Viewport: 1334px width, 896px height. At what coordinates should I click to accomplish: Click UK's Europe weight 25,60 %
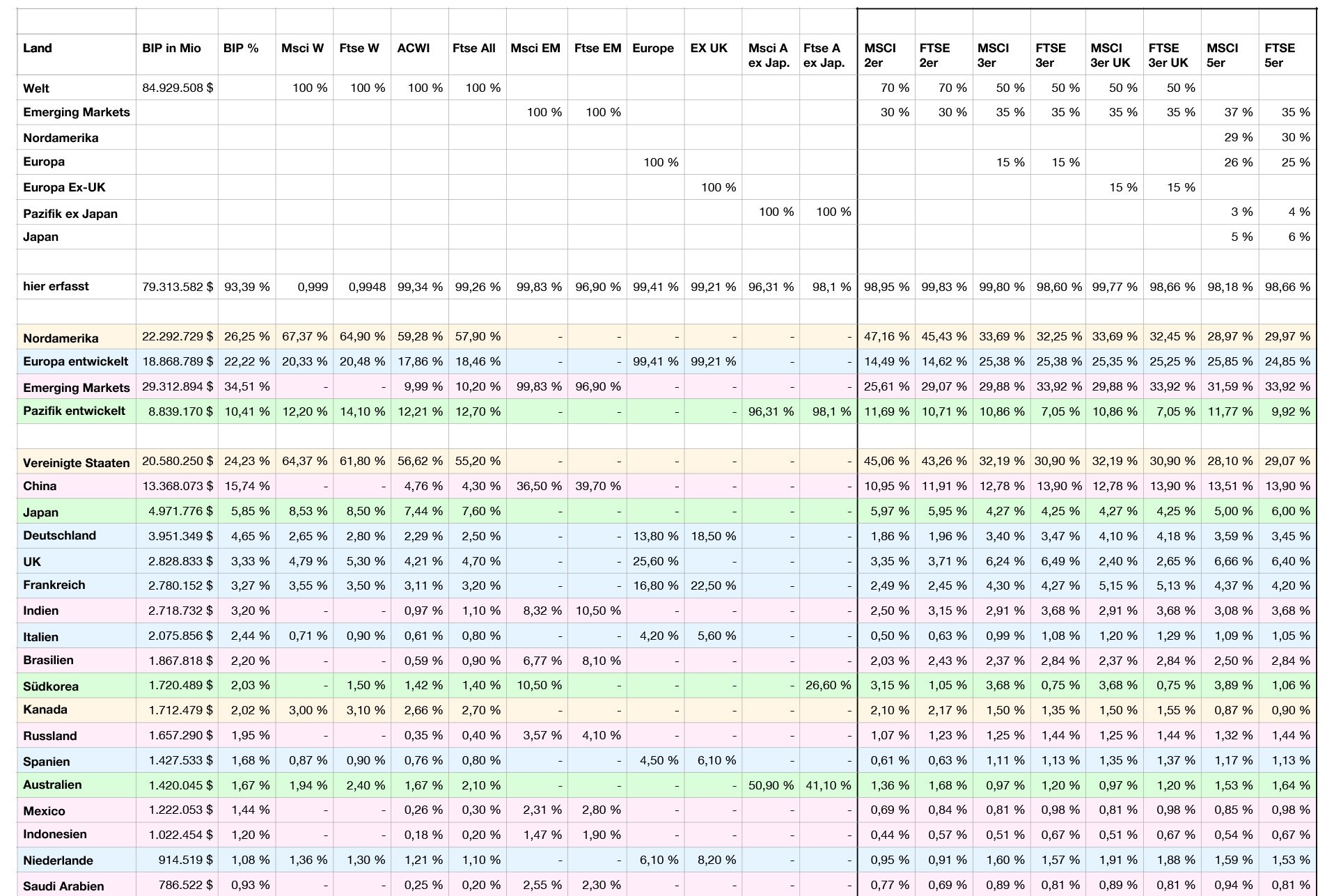click(656, 561)
